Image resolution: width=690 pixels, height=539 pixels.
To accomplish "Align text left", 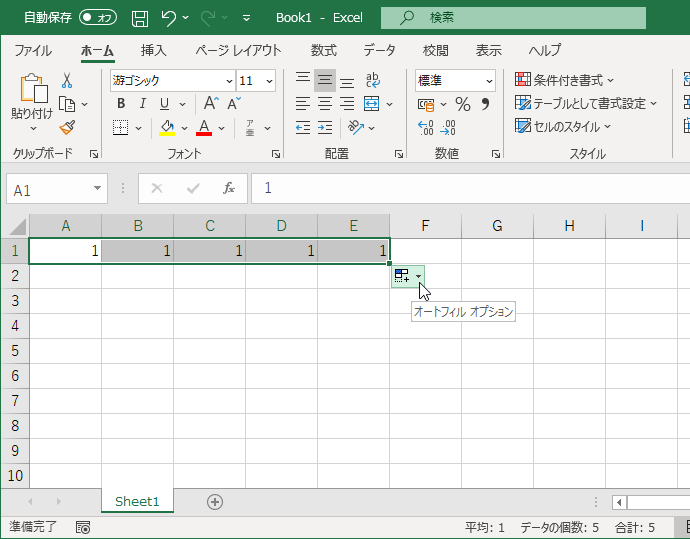I will (303, 104).
